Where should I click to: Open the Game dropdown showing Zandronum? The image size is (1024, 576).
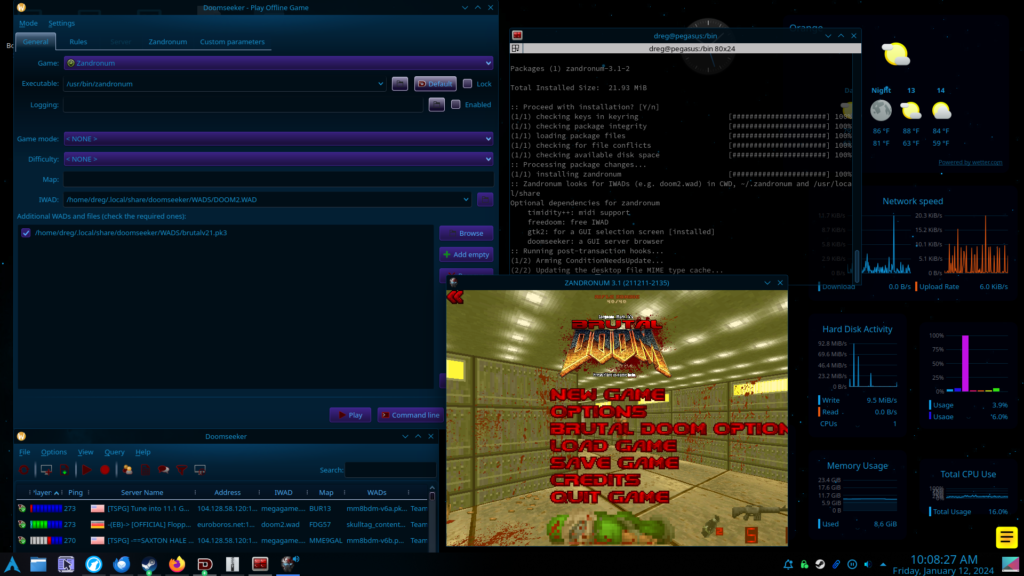click(x=278, y=63)
